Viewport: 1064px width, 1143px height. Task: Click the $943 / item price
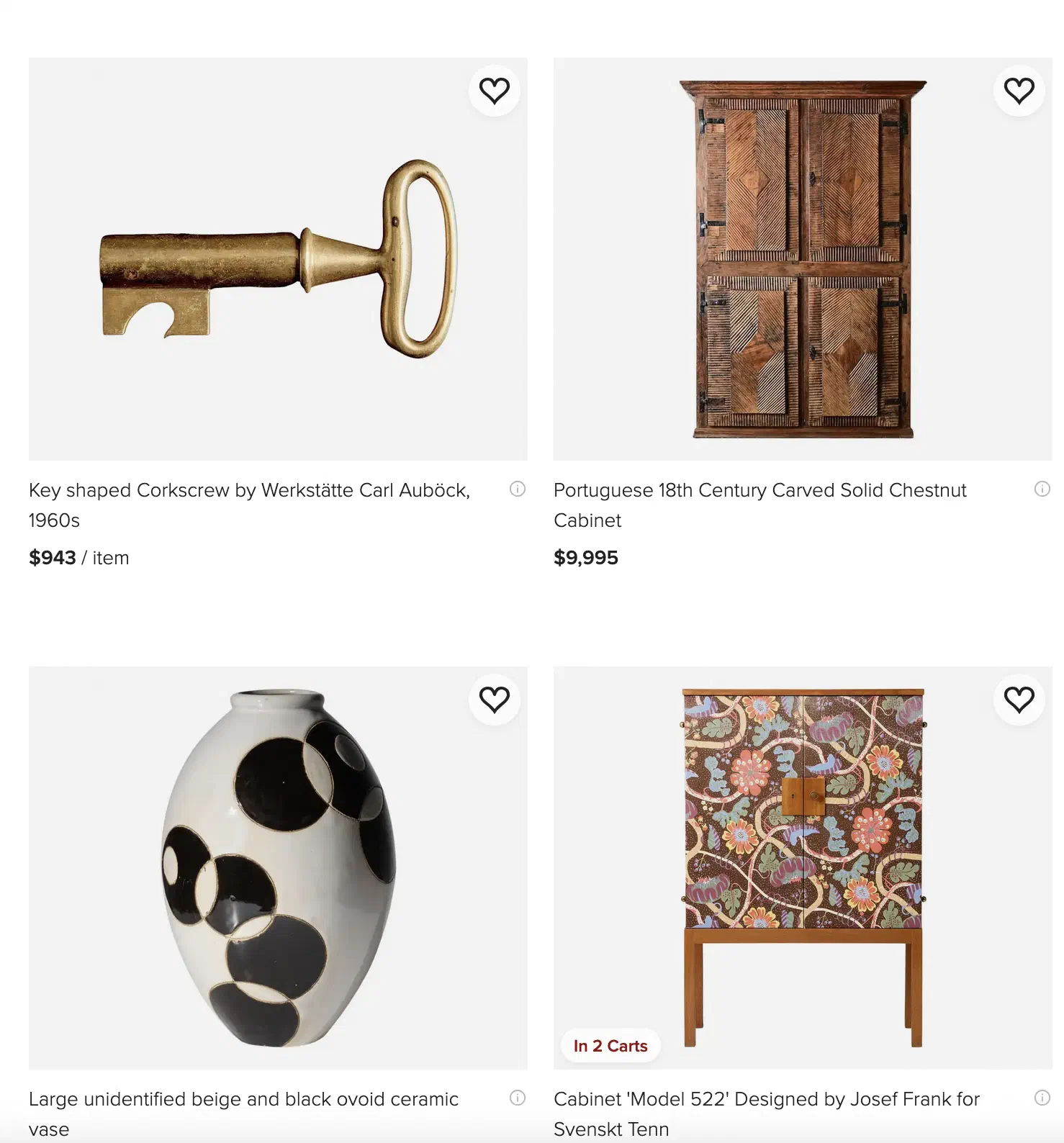(79, 558)
